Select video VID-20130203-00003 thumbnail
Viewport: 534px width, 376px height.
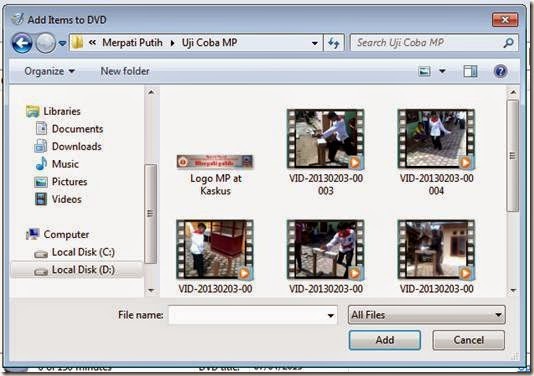(x=326, y=139)
